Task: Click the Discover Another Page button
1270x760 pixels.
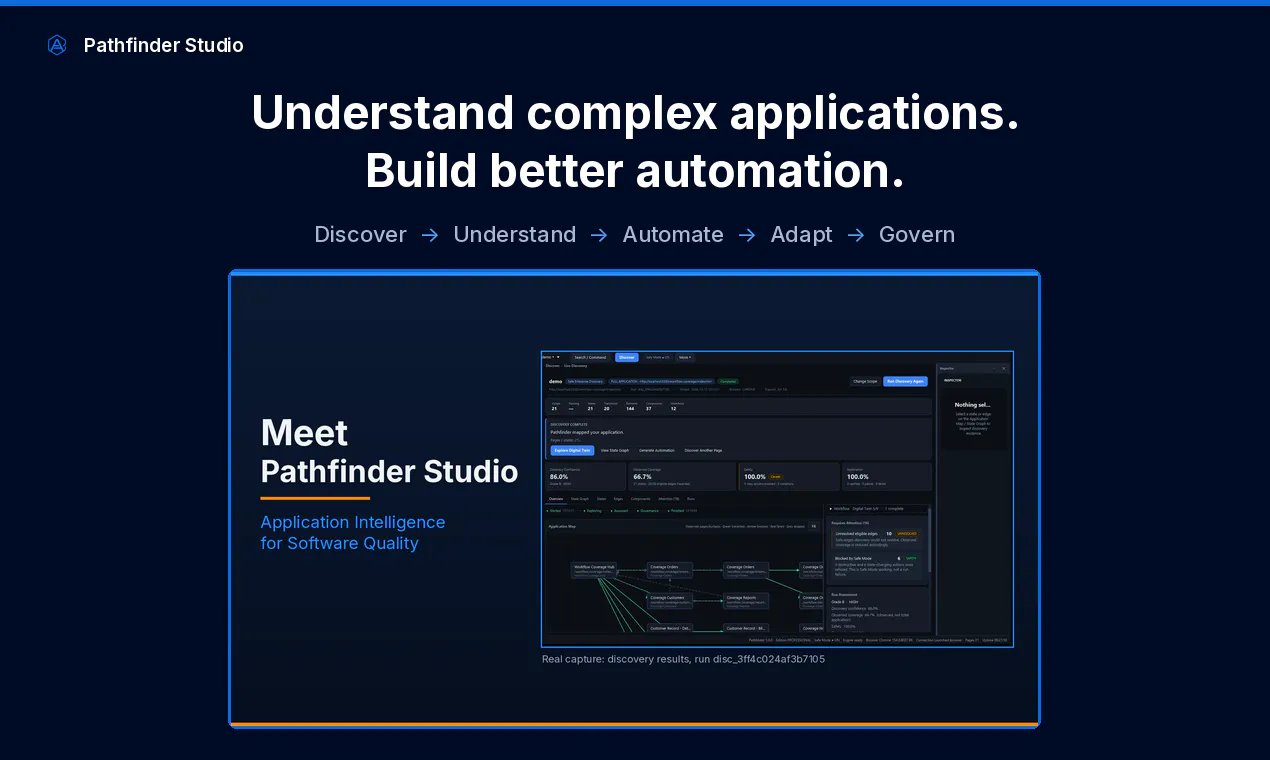Action: click(703, 451)
